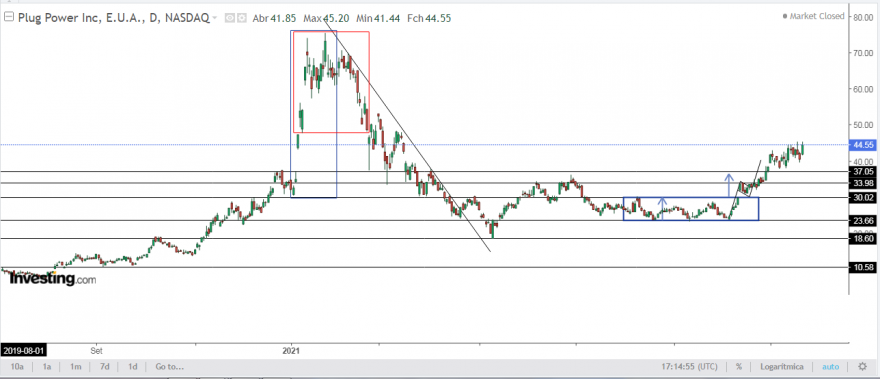Open symbol format settings gear icon
The width and height of the screenshot is (880, 379).
pos(242,18)
